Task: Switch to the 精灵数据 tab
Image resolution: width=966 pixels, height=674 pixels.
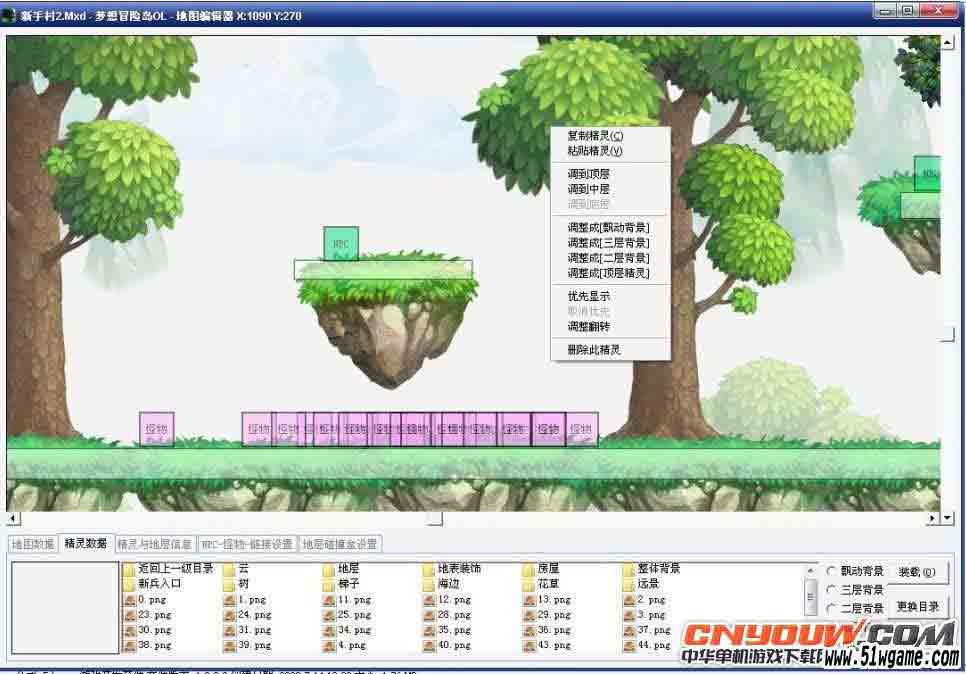Action: point(86,543)
